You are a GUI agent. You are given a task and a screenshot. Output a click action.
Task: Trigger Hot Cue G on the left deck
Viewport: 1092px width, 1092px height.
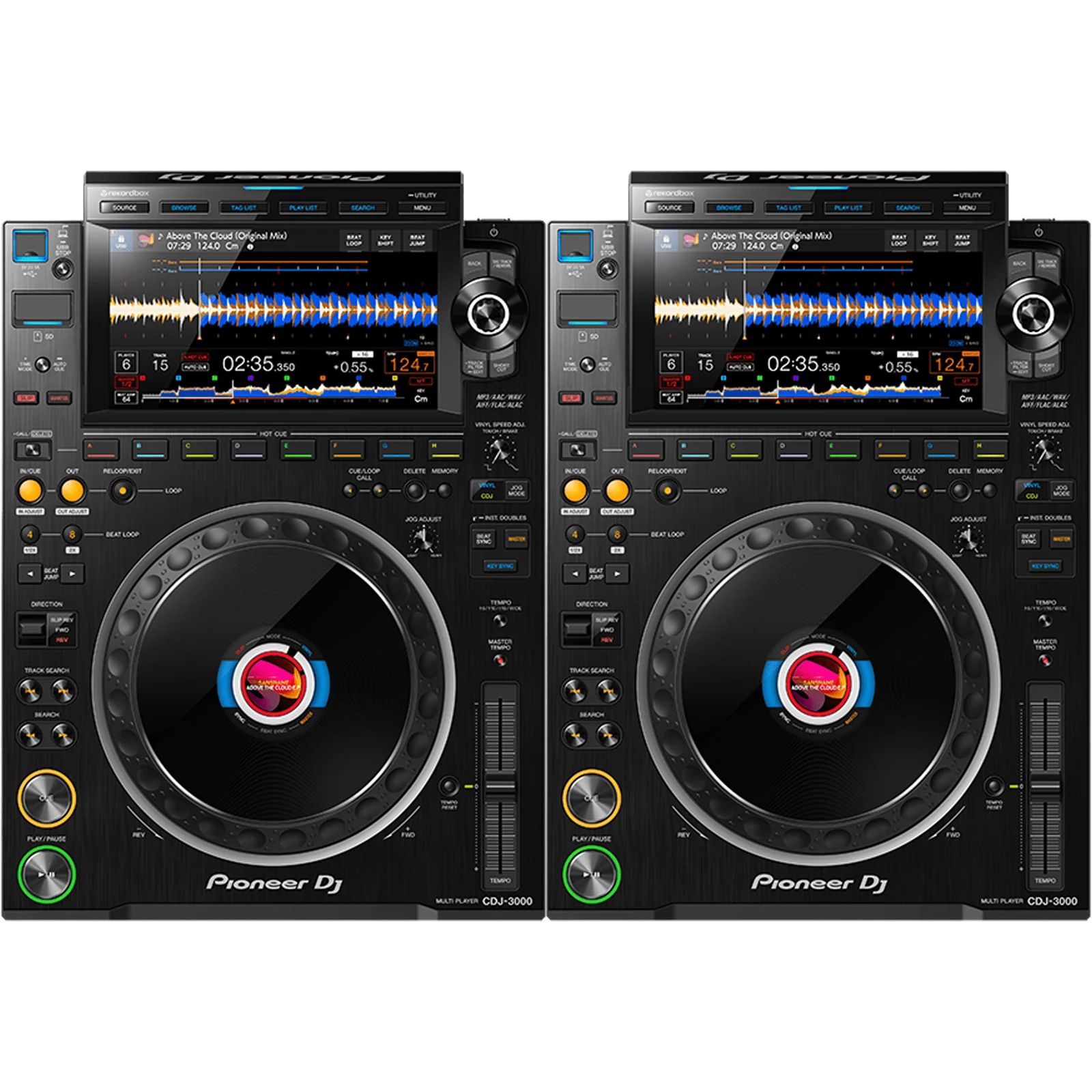(396, 450)
